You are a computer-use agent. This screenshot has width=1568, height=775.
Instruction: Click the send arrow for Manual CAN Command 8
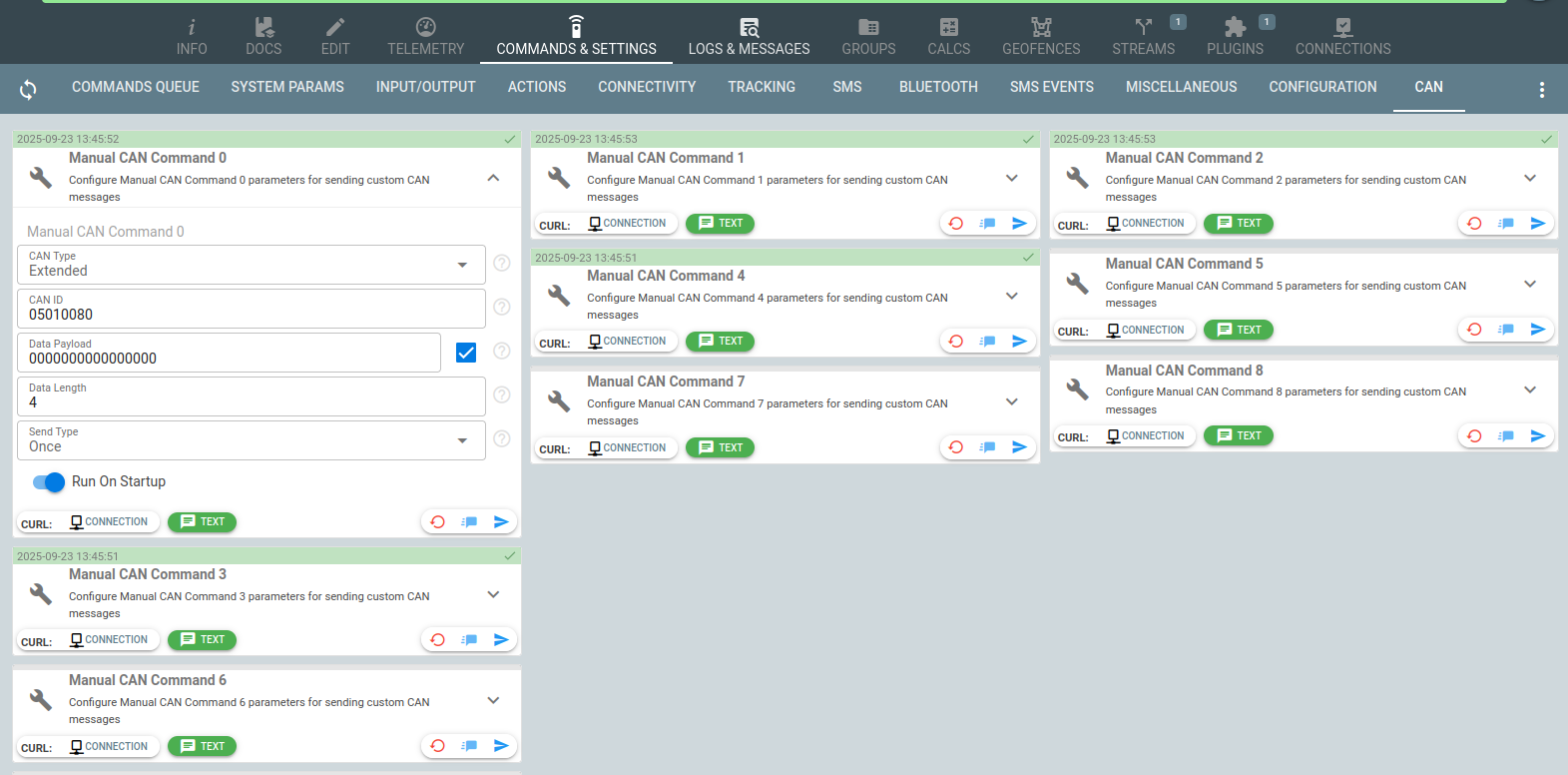[1537, 436]
